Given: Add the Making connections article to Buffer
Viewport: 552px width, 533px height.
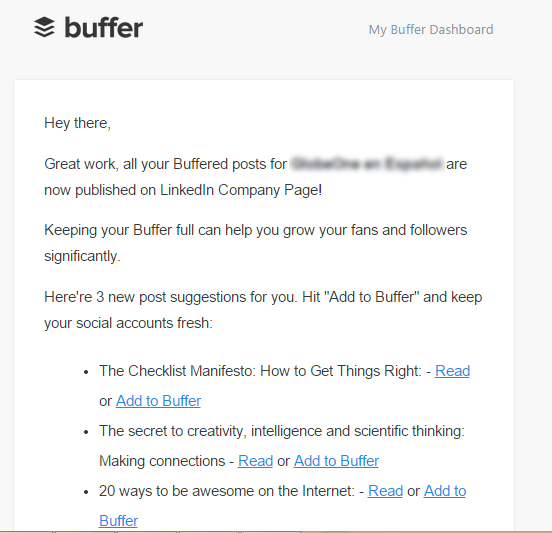Looking at the screenshot, I should pos(336,461).
